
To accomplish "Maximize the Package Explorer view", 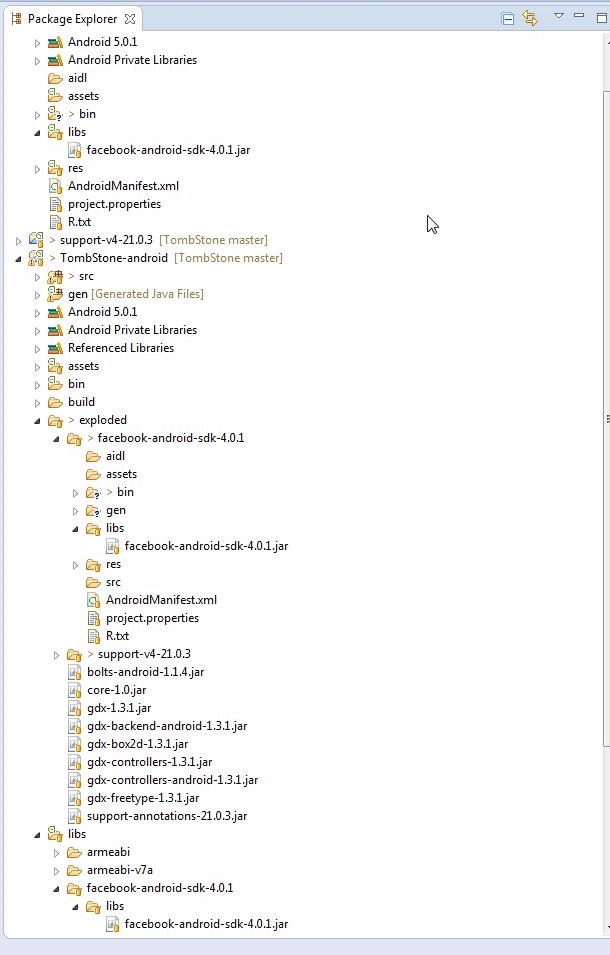I will 601,18.
